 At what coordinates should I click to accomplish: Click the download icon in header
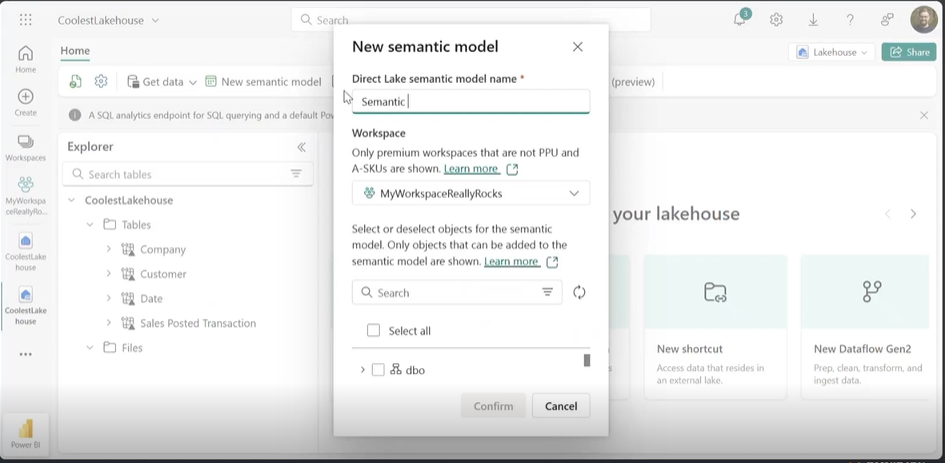[x=813, y=20]
